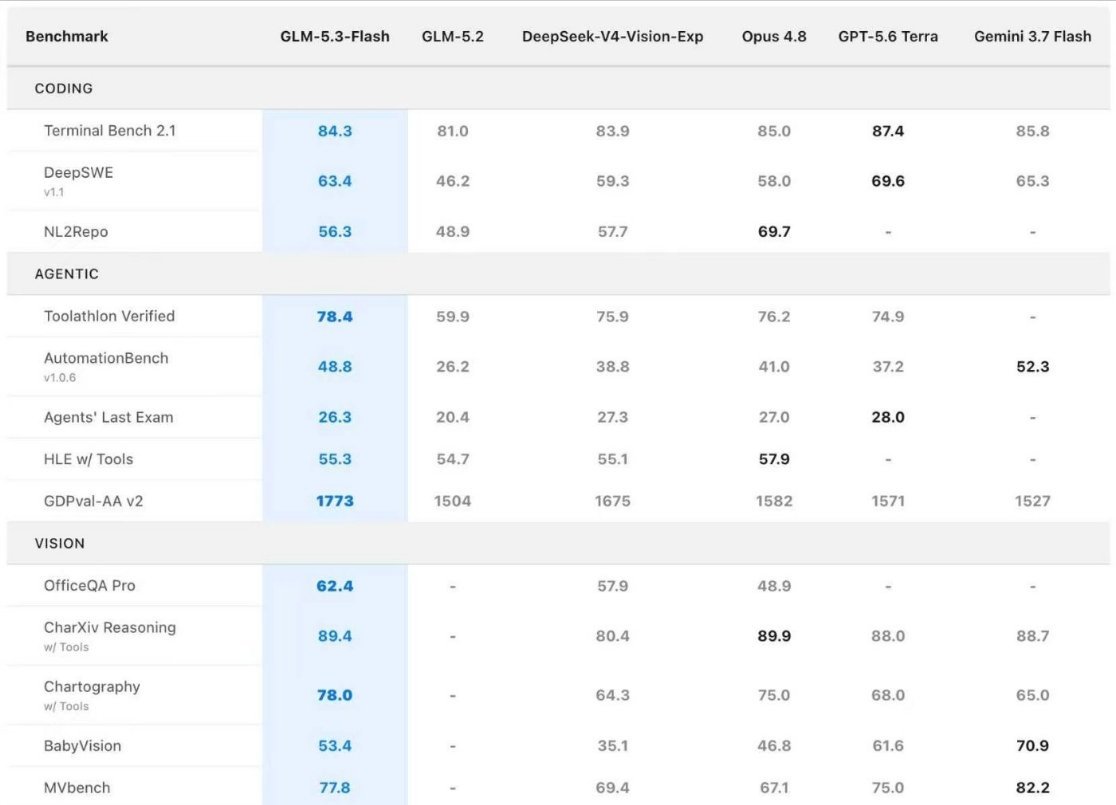The height and width of the screenshot is (805, 1116).
Task: Click the 48.8 AutomationBench score
Action: pyautogui.click(x=335, y=367)
